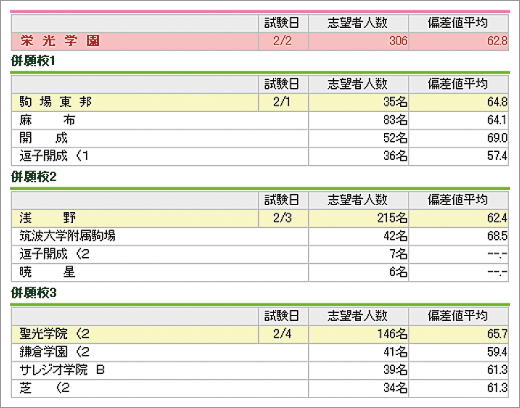Click the 69.0 deviation value
Screen dimensions: 520x408
(497, 138)
